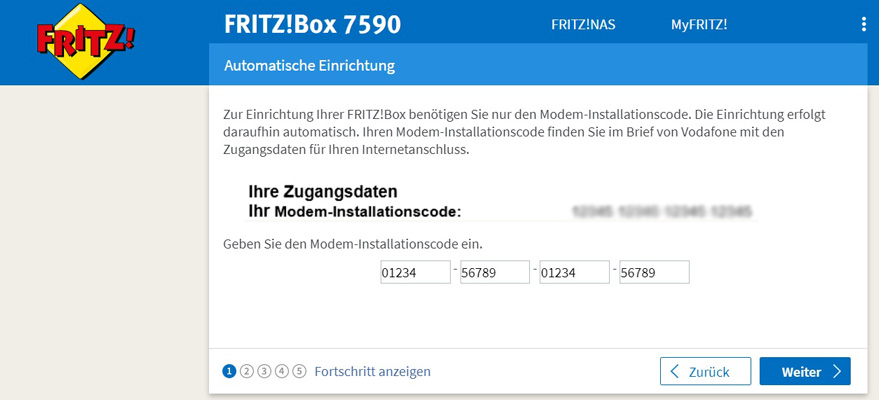Choose step 4 in the progress indicator

pos(282,371)
